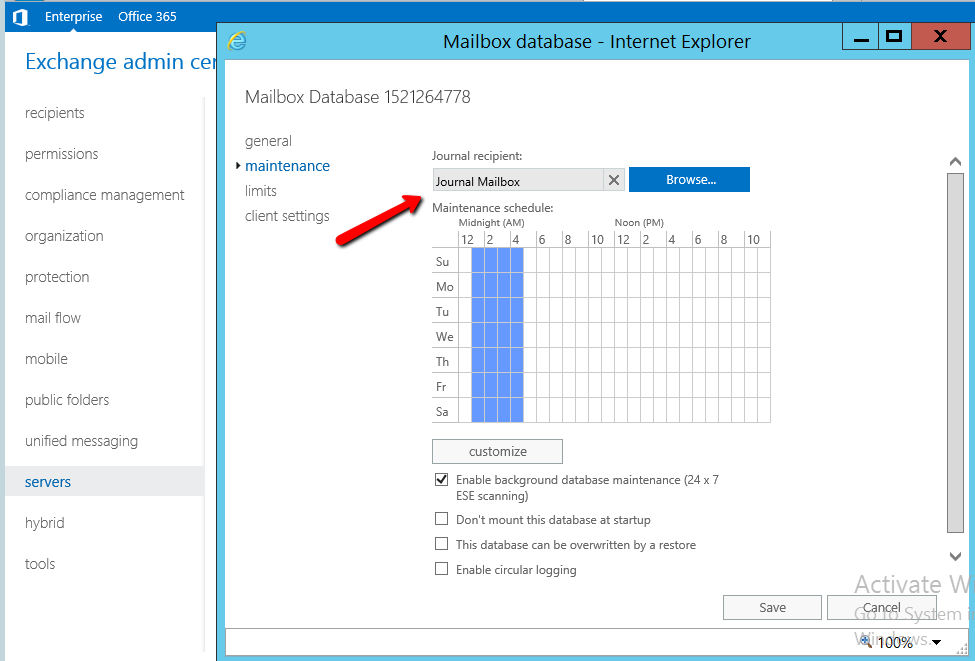Enable circular logging checkbox
The height and width of the screenshot is (661, 975).
(441, 570)
